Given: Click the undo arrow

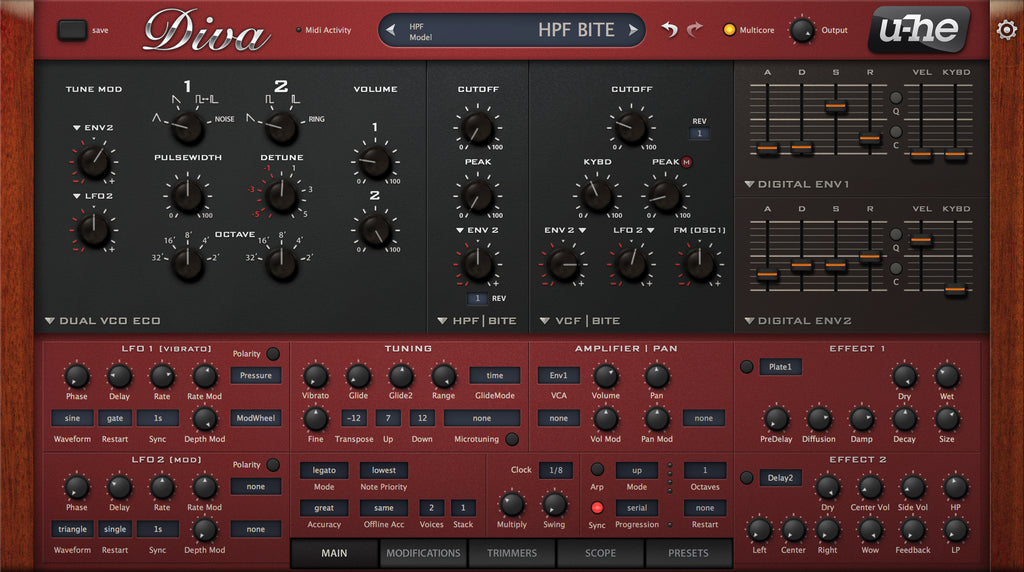Looking at the screenshot, I should tap(669, 29).
